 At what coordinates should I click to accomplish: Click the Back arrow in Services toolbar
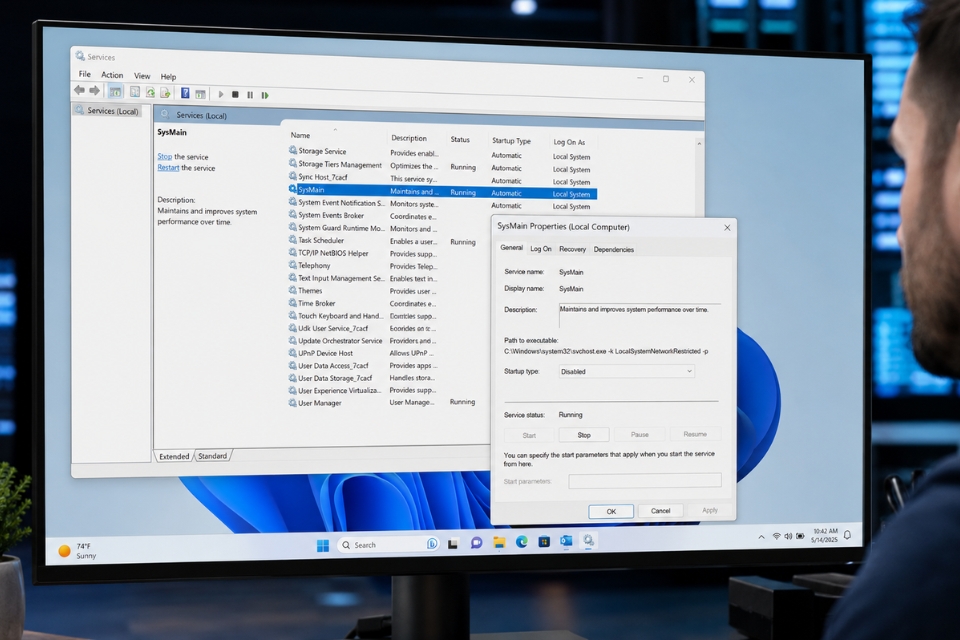[80, 90]
